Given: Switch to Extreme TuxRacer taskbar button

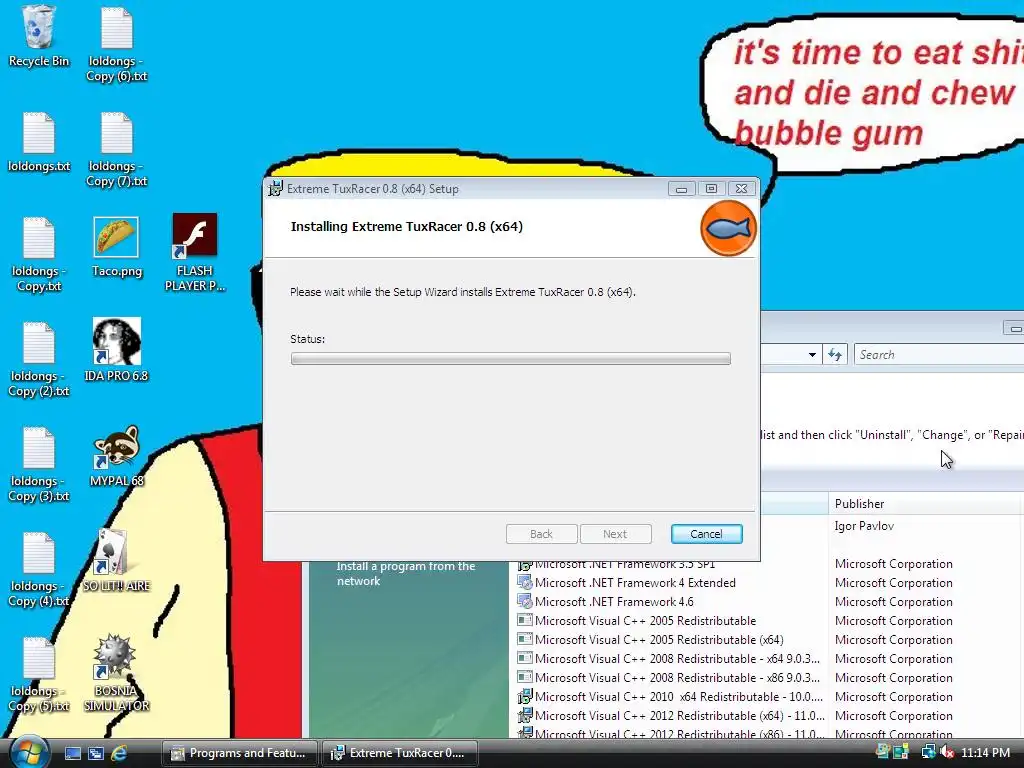Looking at the screenshot, I should [399, 753].
